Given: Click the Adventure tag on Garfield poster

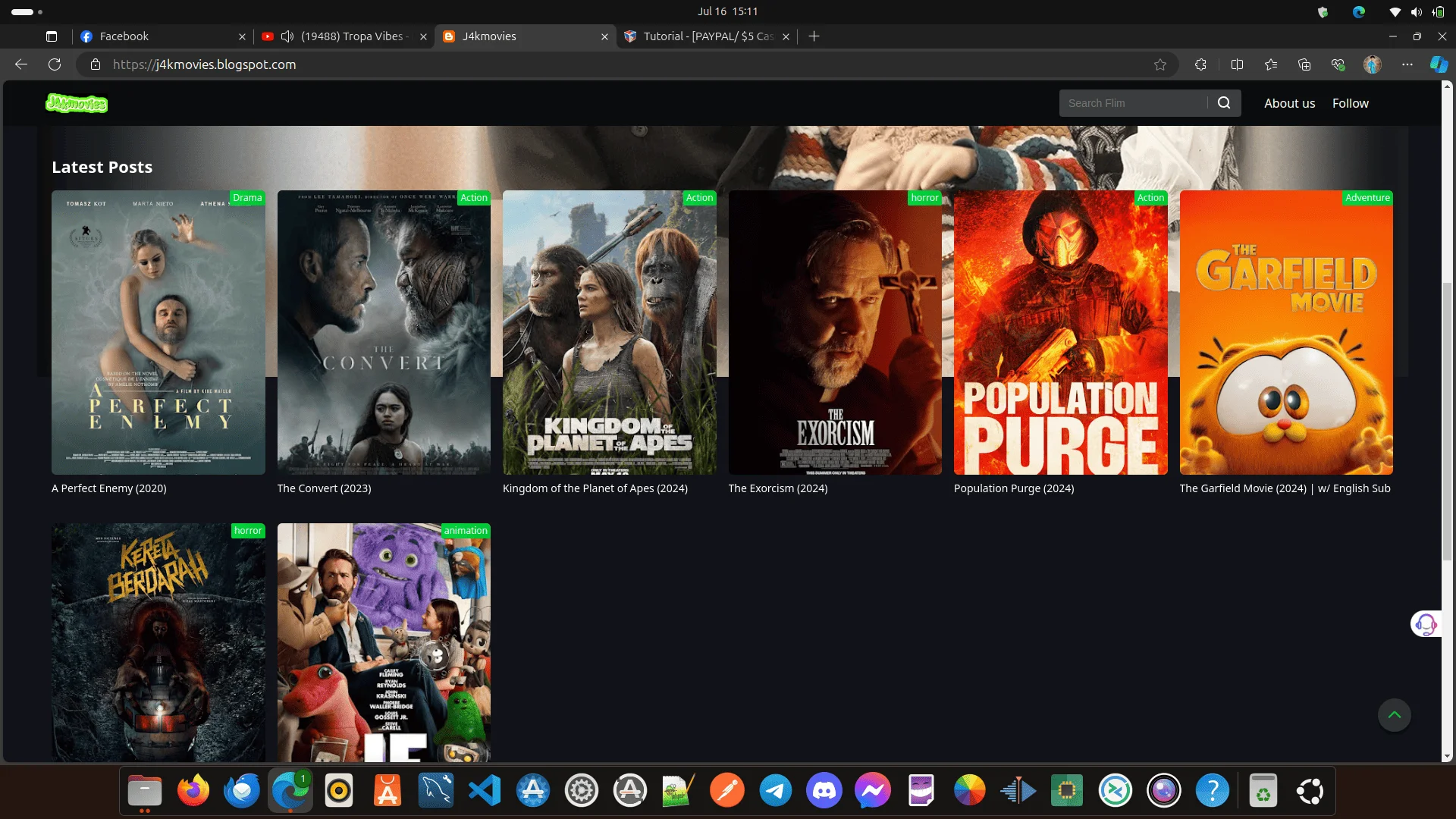Looking at the screenshot, I should click(x=1367, y=198).
